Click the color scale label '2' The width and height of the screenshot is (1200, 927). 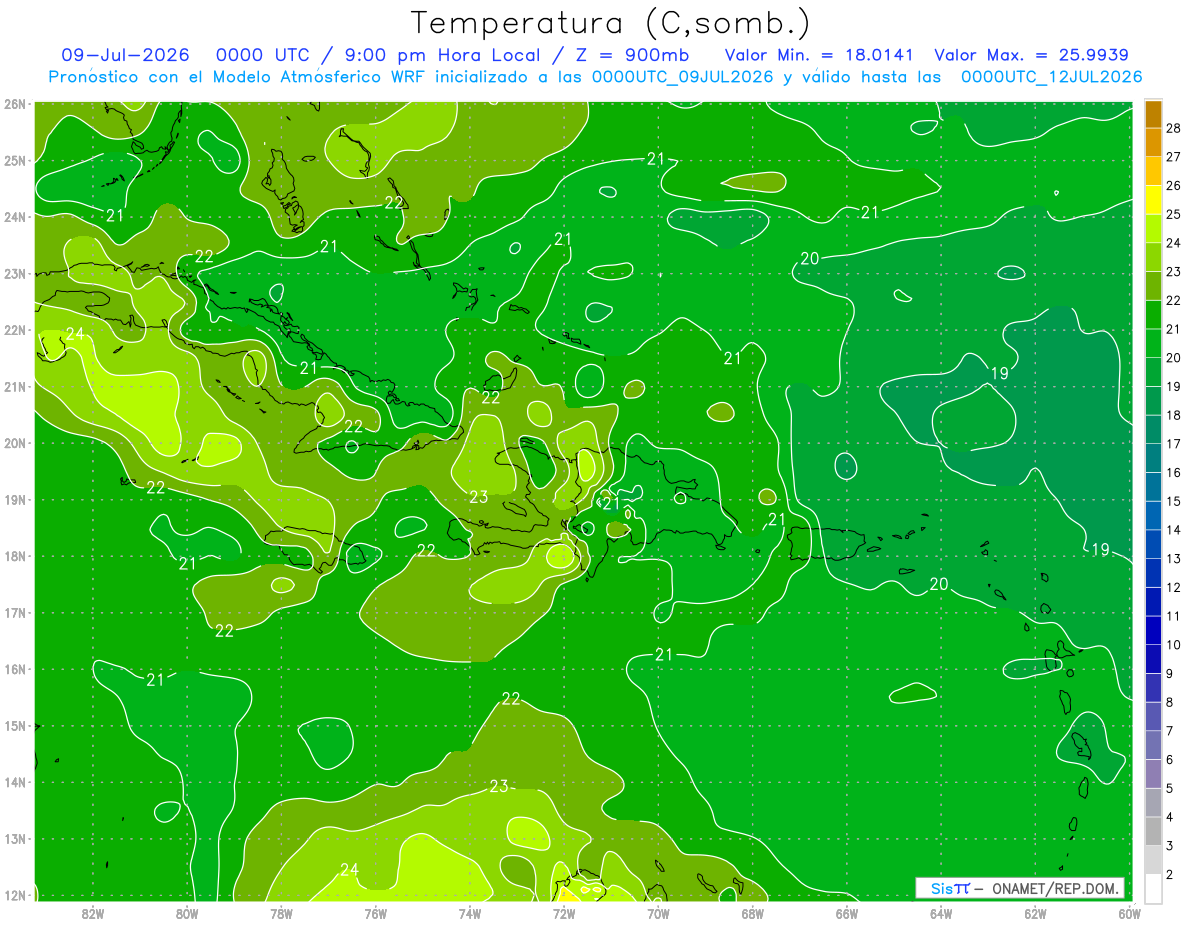click(1170, 874)
